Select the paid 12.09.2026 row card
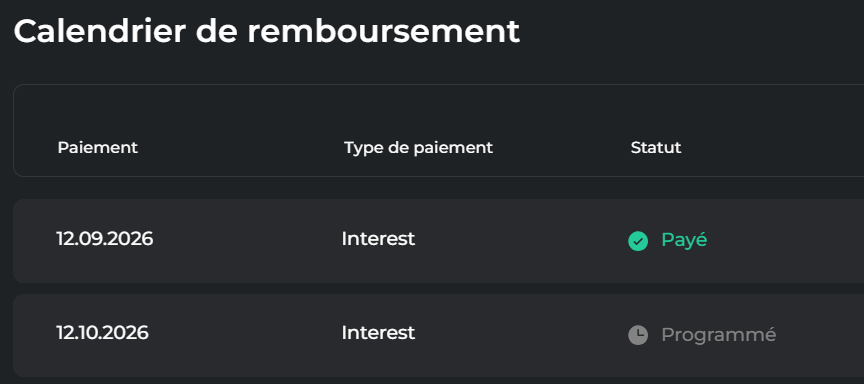This screenshot has height=384, width=864. tap(439, 241)
